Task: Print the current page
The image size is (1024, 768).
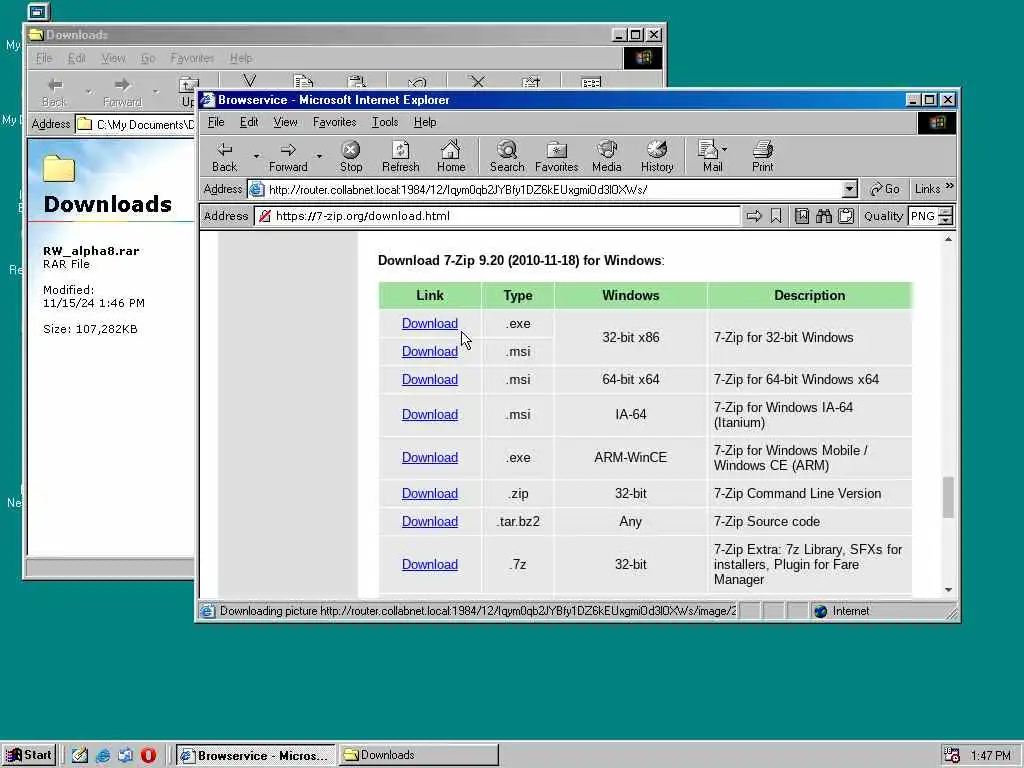Action: pos(762,157)
